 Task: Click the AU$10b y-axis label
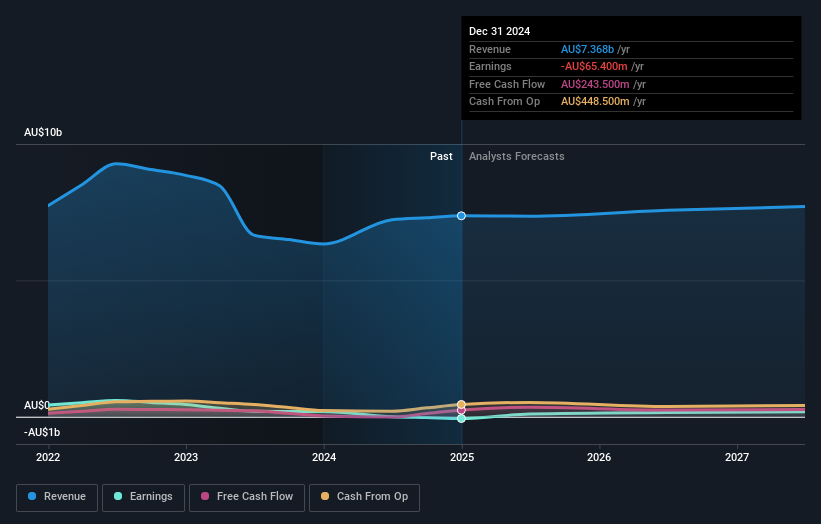pos(43,132)
